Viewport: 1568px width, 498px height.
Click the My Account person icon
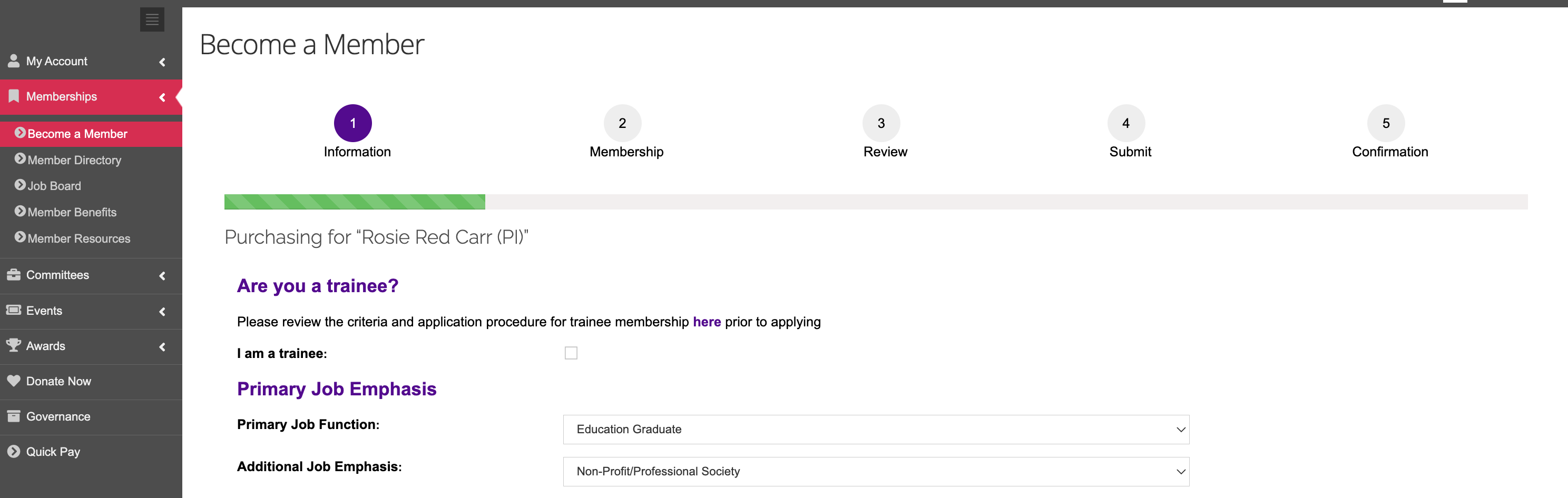point(13,61)
